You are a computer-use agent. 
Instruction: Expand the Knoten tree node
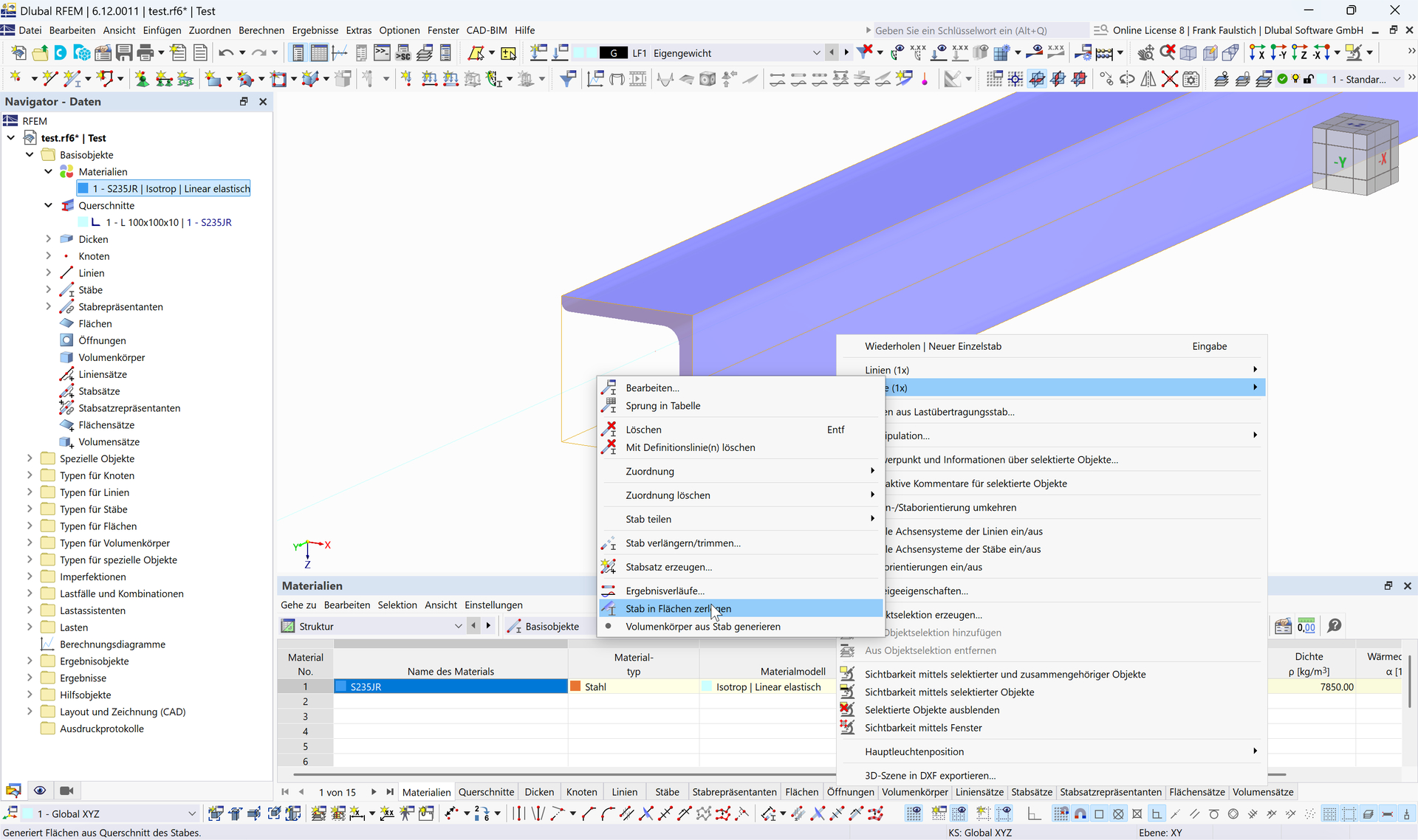(x=49, y=256)
